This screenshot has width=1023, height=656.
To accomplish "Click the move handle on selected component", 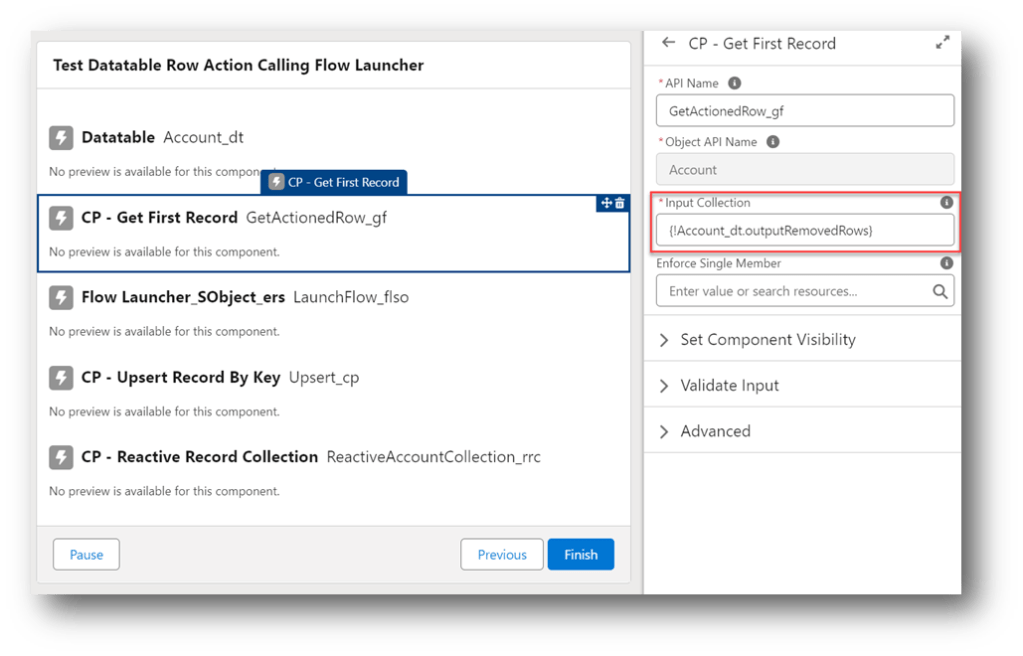I will (x=606, y=203).
